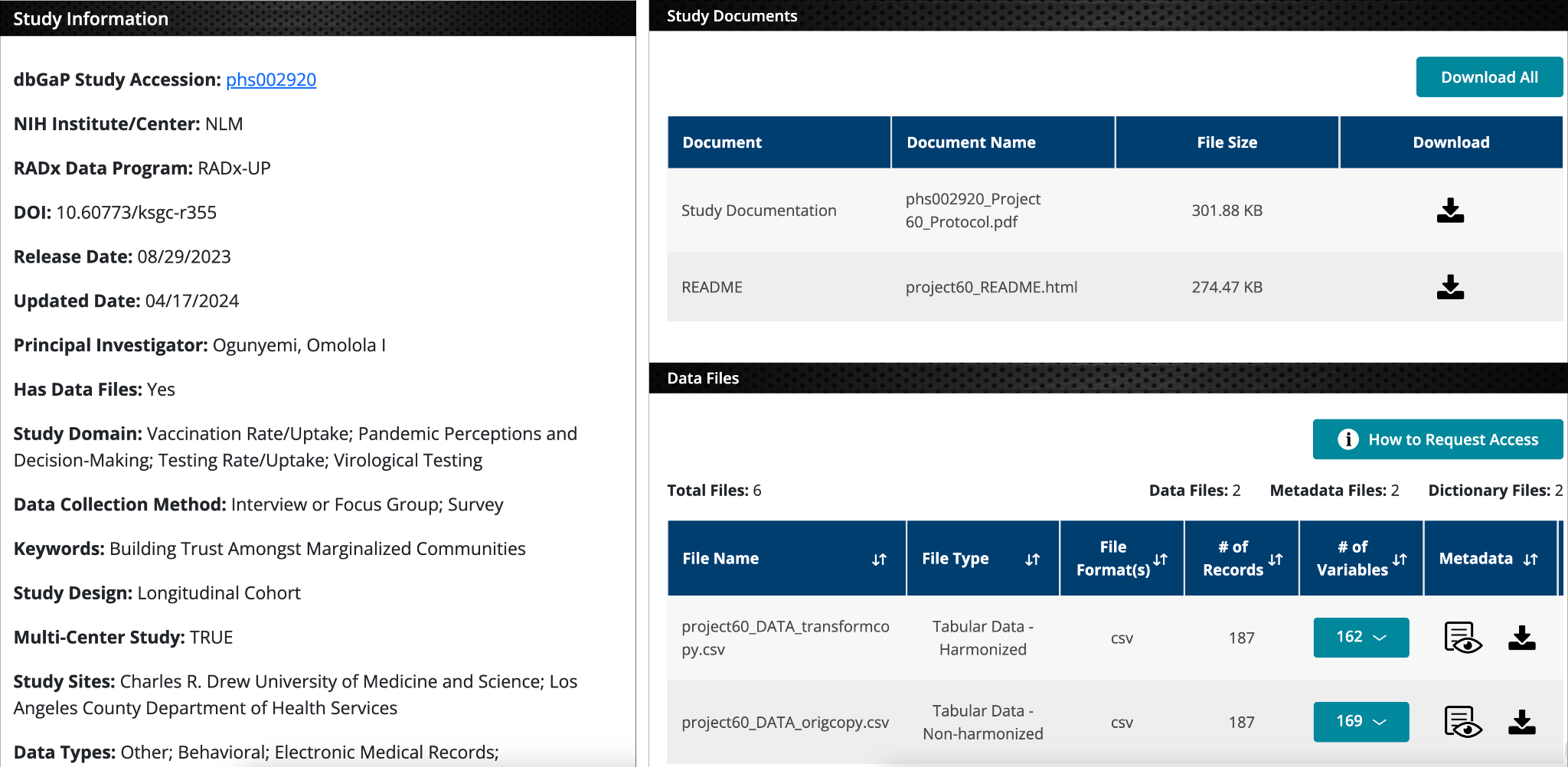
Task: Click the Study Information panel header
Action: point(318,18)
